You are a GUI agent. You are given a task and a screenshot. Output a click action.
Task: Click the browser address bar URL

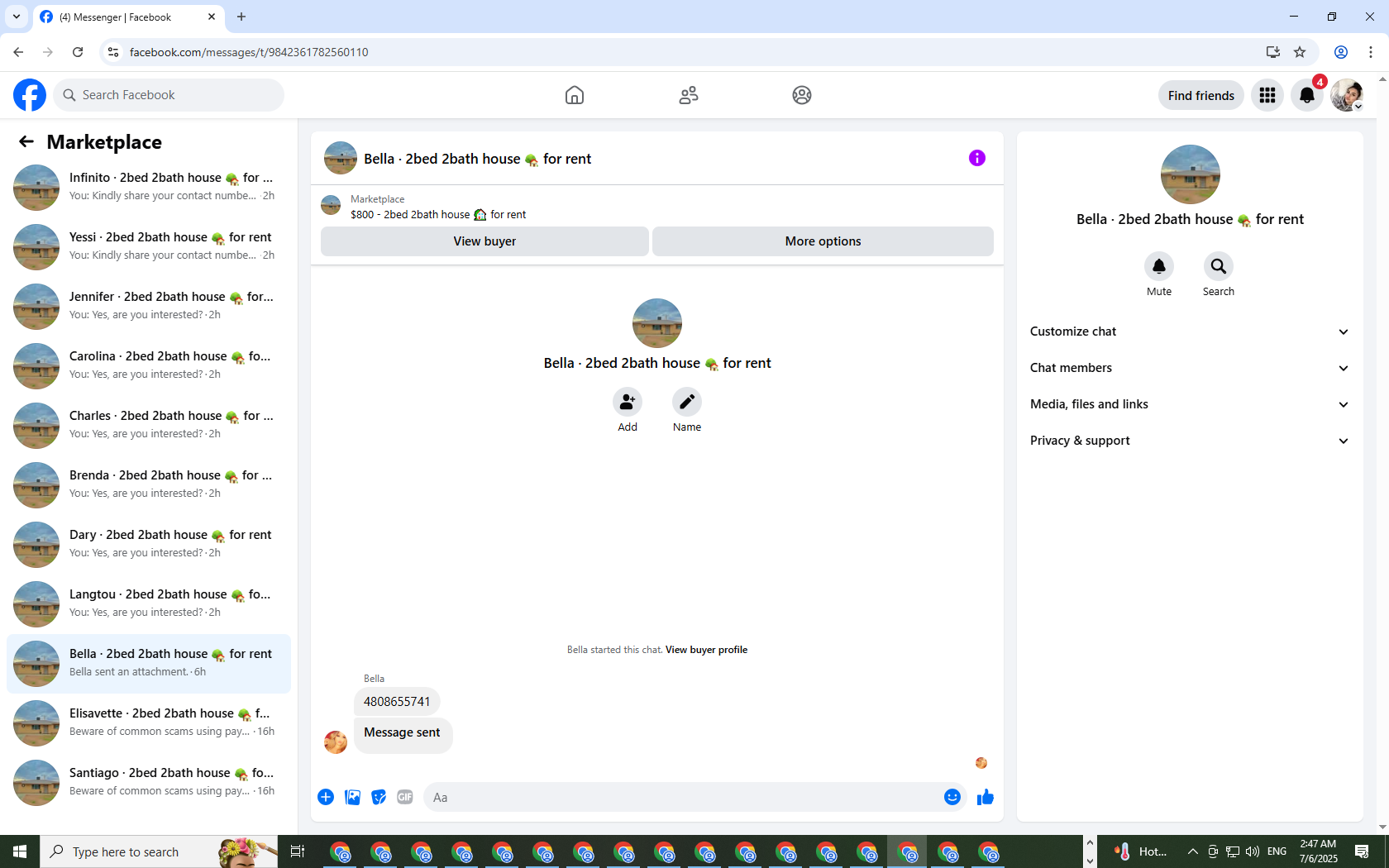click(248, 52)
